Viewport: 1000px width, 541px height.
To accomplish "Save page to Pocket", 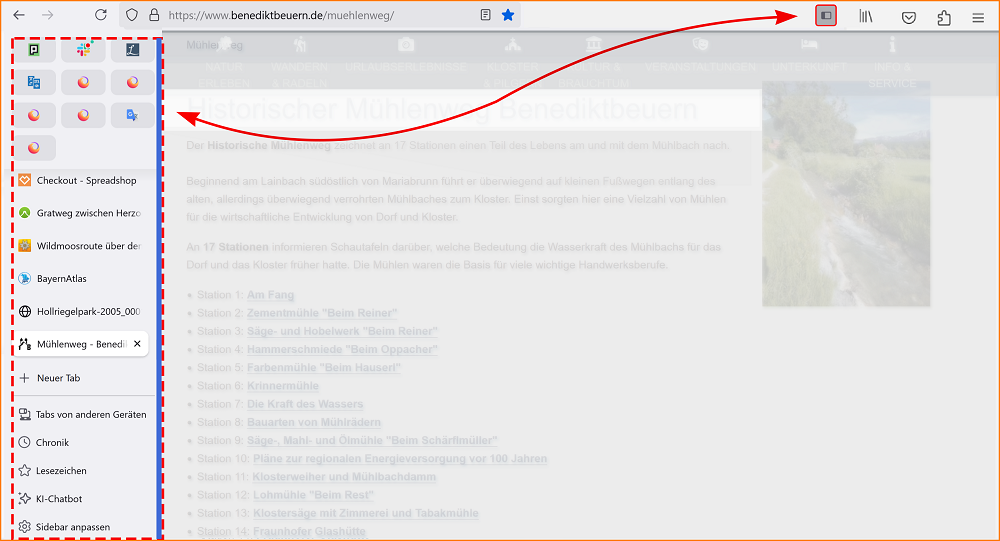I will coord(909,17).
